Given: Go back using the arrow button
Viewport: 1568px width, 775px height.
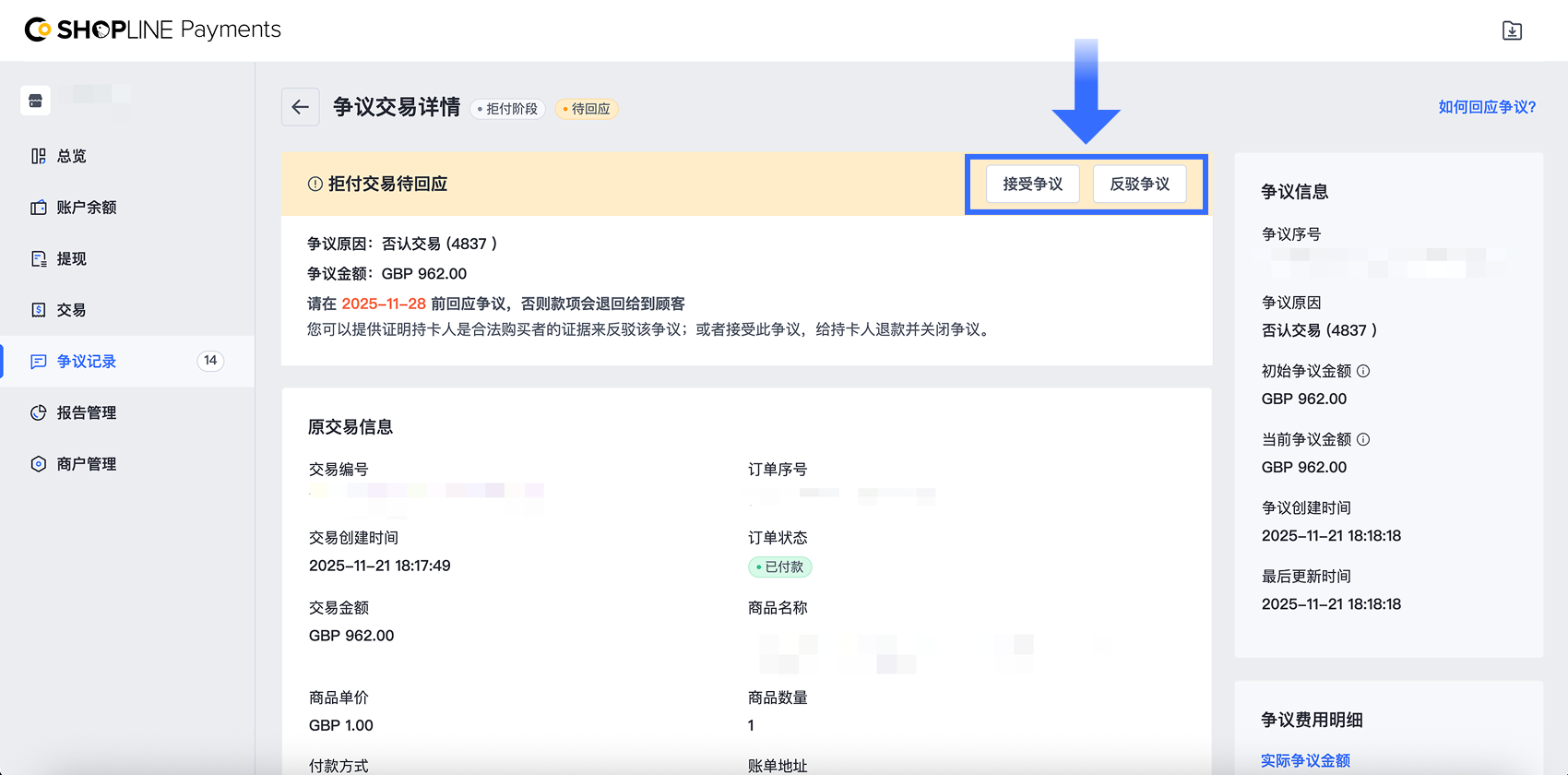Looking at the screenshot, I should [301, 107].
